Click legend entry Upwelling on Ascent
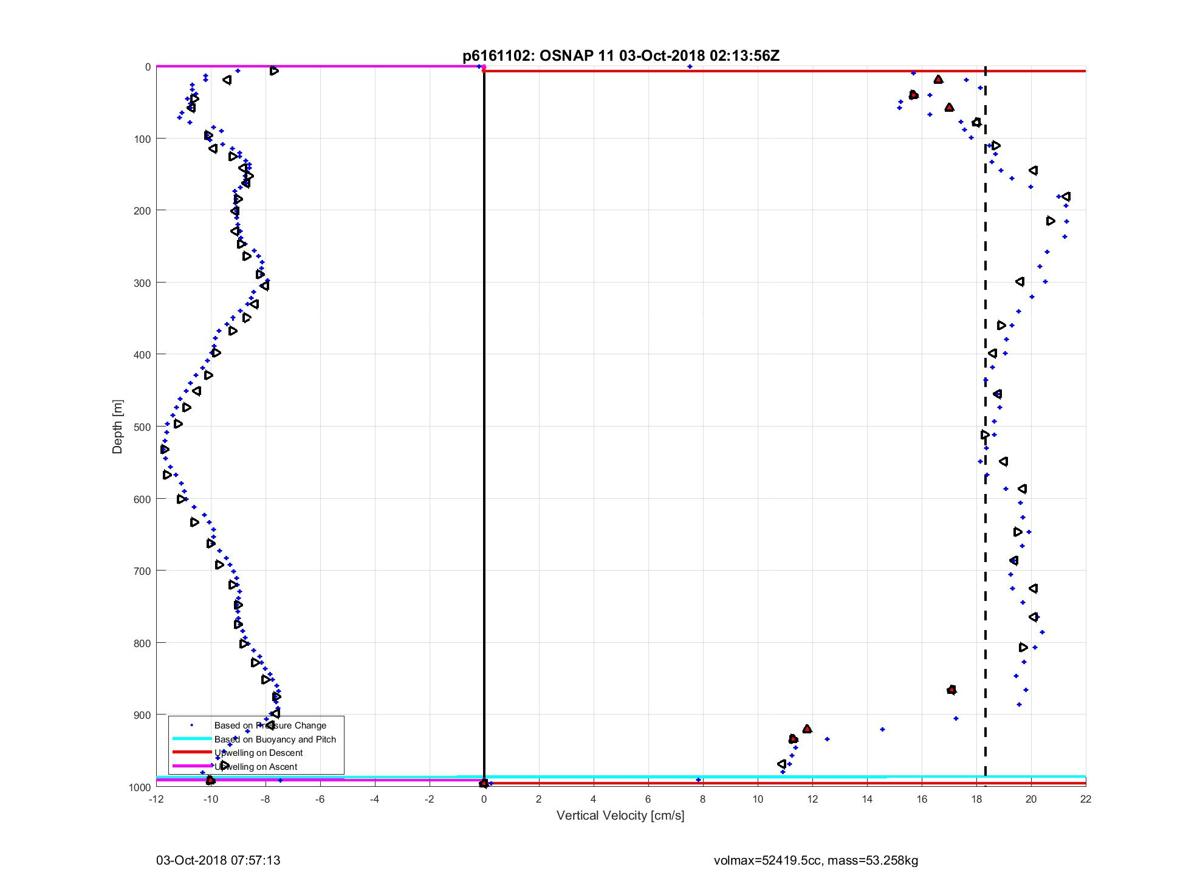This screenshot has width=1200, height=885. click(256, 767)
